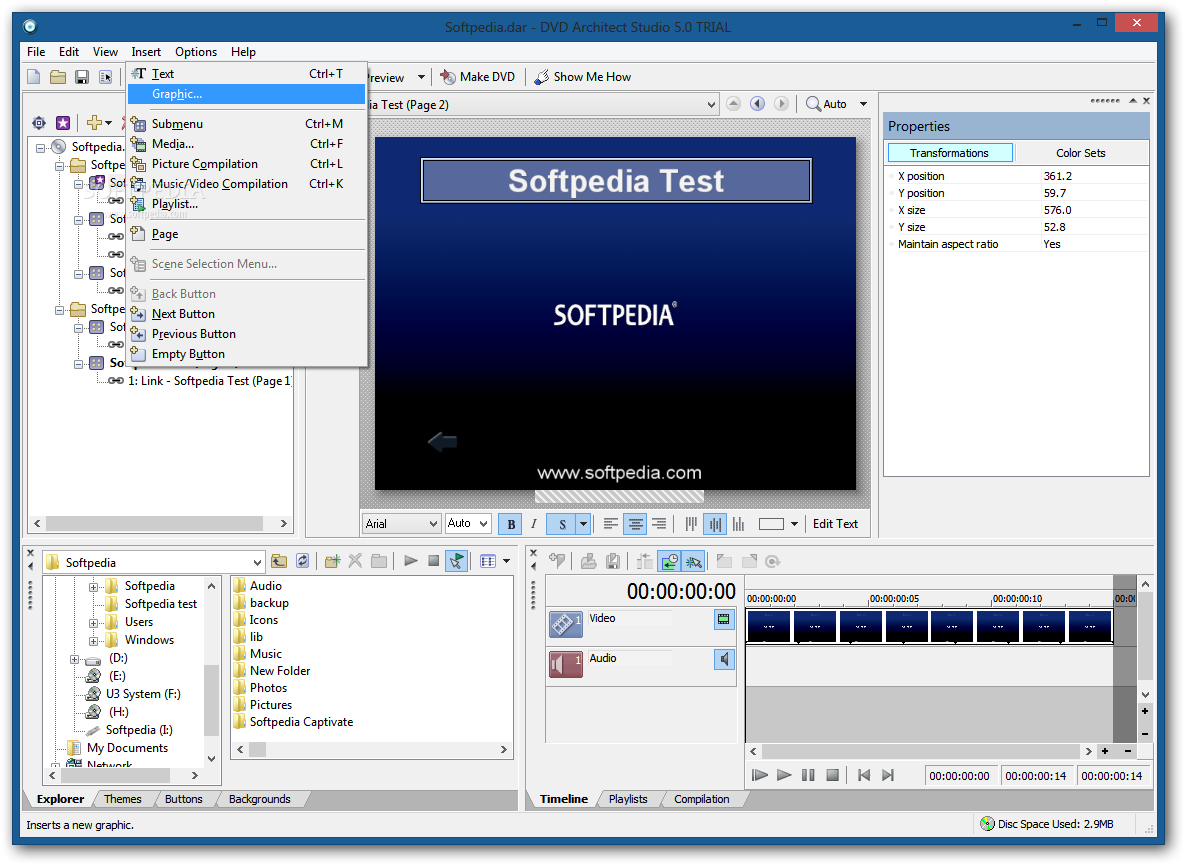
Task: Align text vertically to the middle
Action: pyautogui.click(x=715, y=524)
